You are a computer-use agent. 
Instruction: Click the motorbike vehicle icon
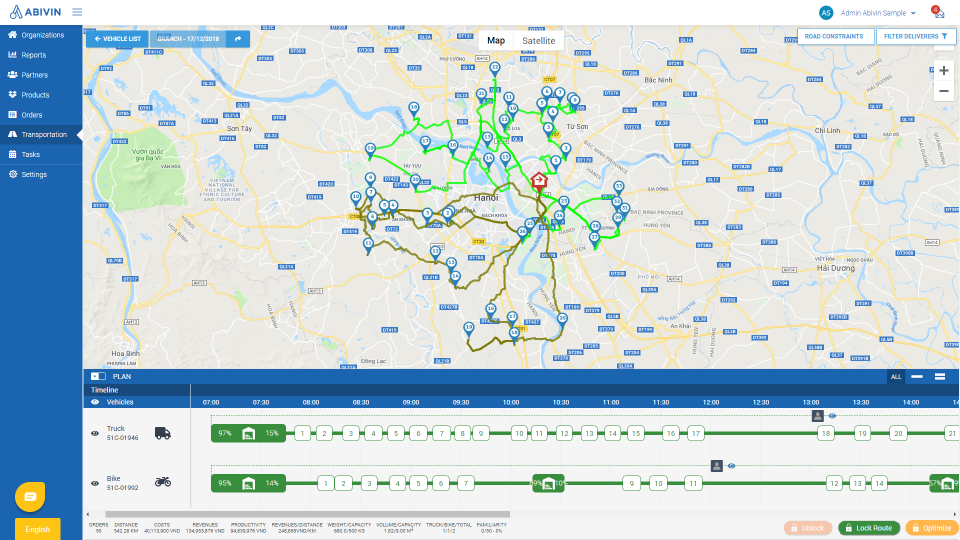[x=163, y=482]
